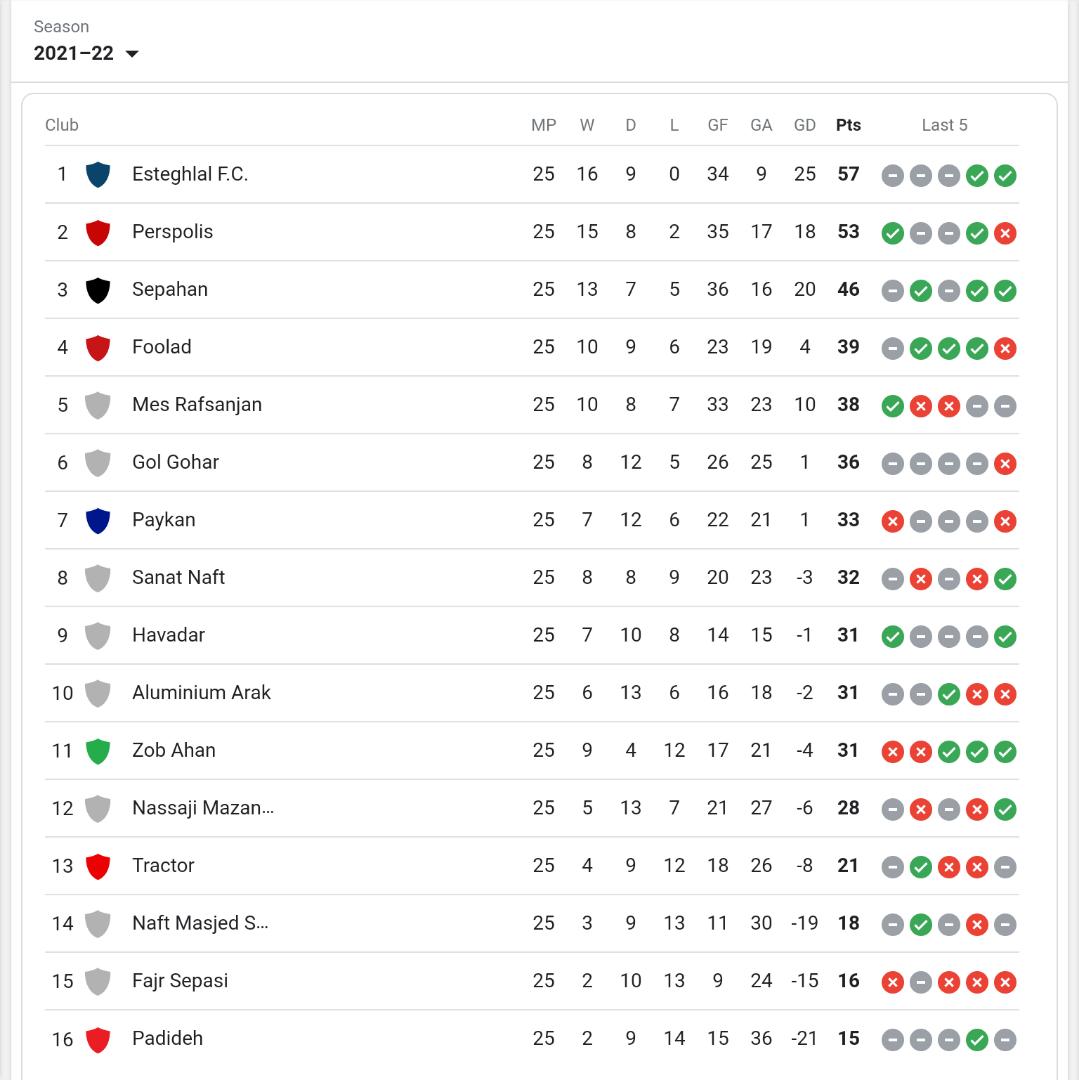Click the Last 5 column header
This screenshot has width=1079, height=1080.
coord(944,125)
